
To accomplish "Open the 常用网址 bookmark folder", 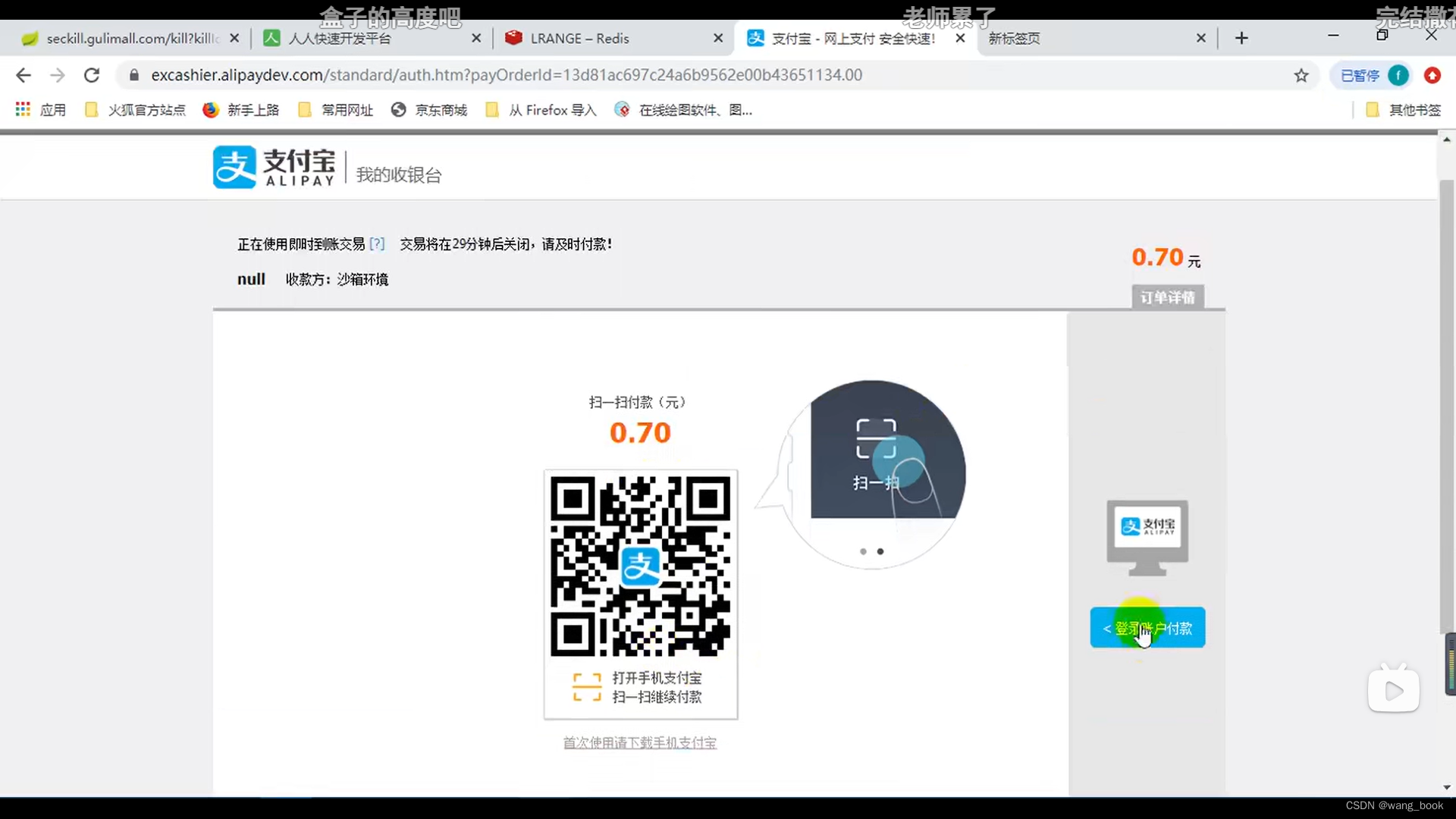I will [336, 110].
